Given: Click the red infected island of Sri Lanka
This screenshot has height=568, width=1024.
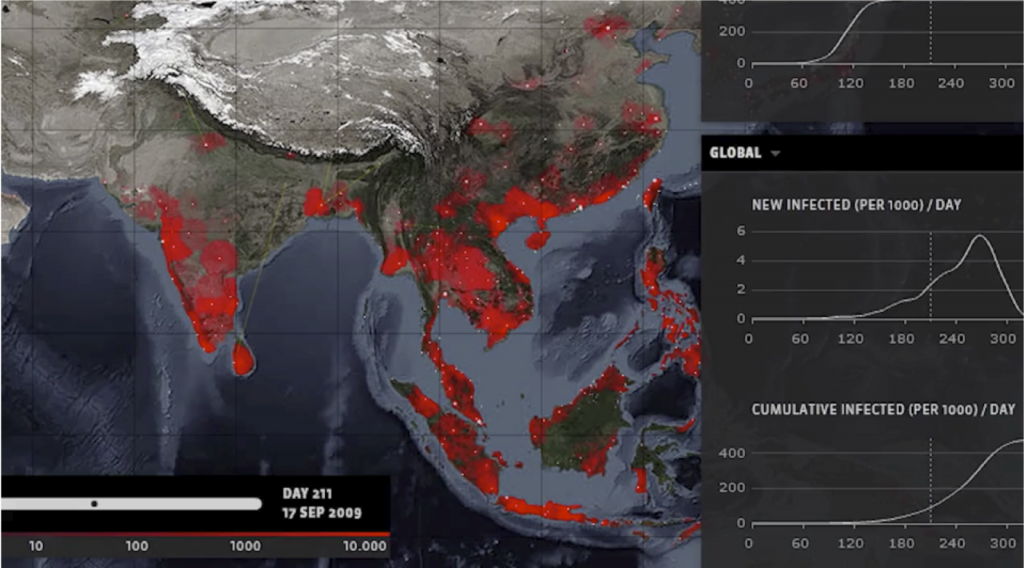Looking at the screenshot, I should pyautogui.click(x=242, y=357).
